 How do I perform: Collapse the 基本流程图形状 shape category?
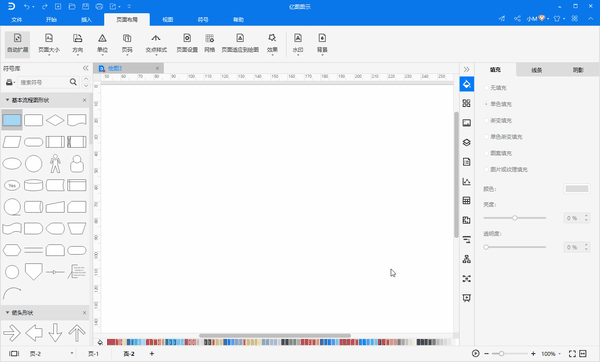click(x=7, y=100)
